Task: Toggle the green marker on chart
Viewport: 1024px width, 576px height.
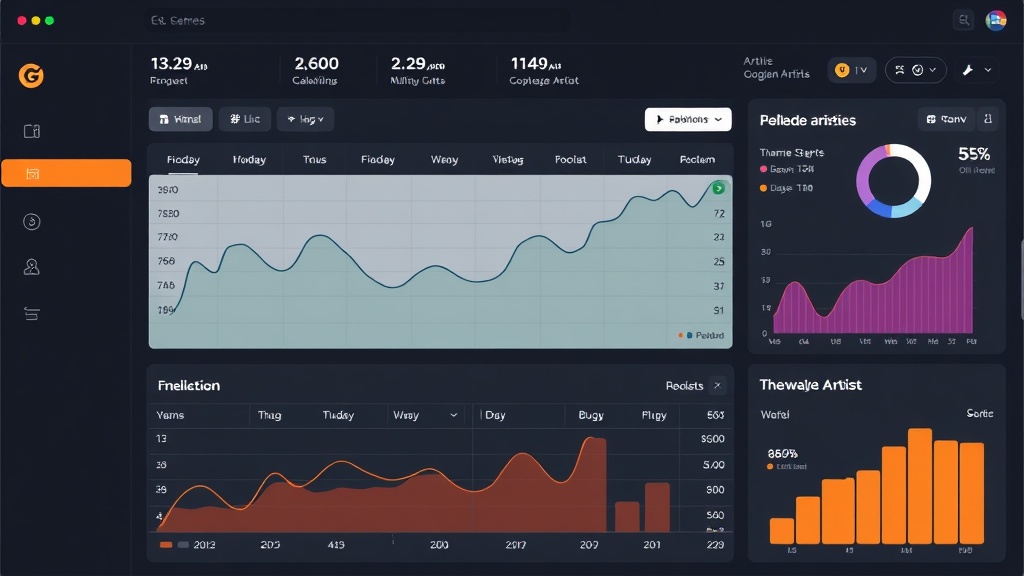Action: click(x=718, y=188)
